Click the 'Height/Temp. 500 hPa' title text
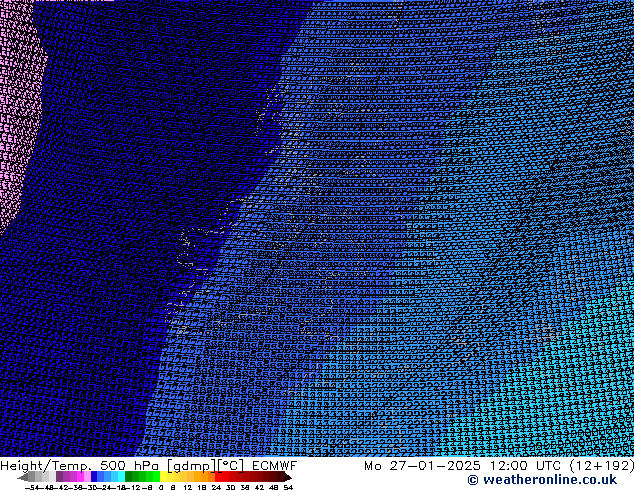634x490 pixels. point(80,465)
